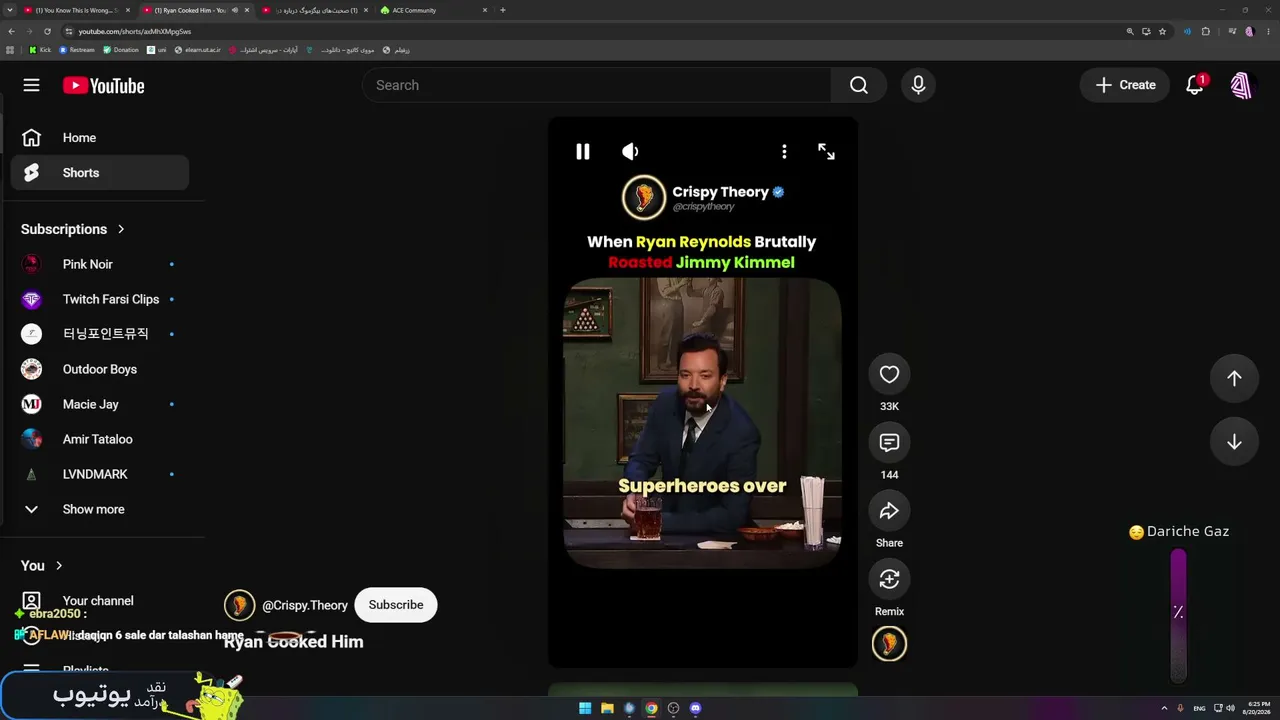Viewport: 1280px width, 720px height.
Task: Go back in the browser
Action: click(11, 31)
